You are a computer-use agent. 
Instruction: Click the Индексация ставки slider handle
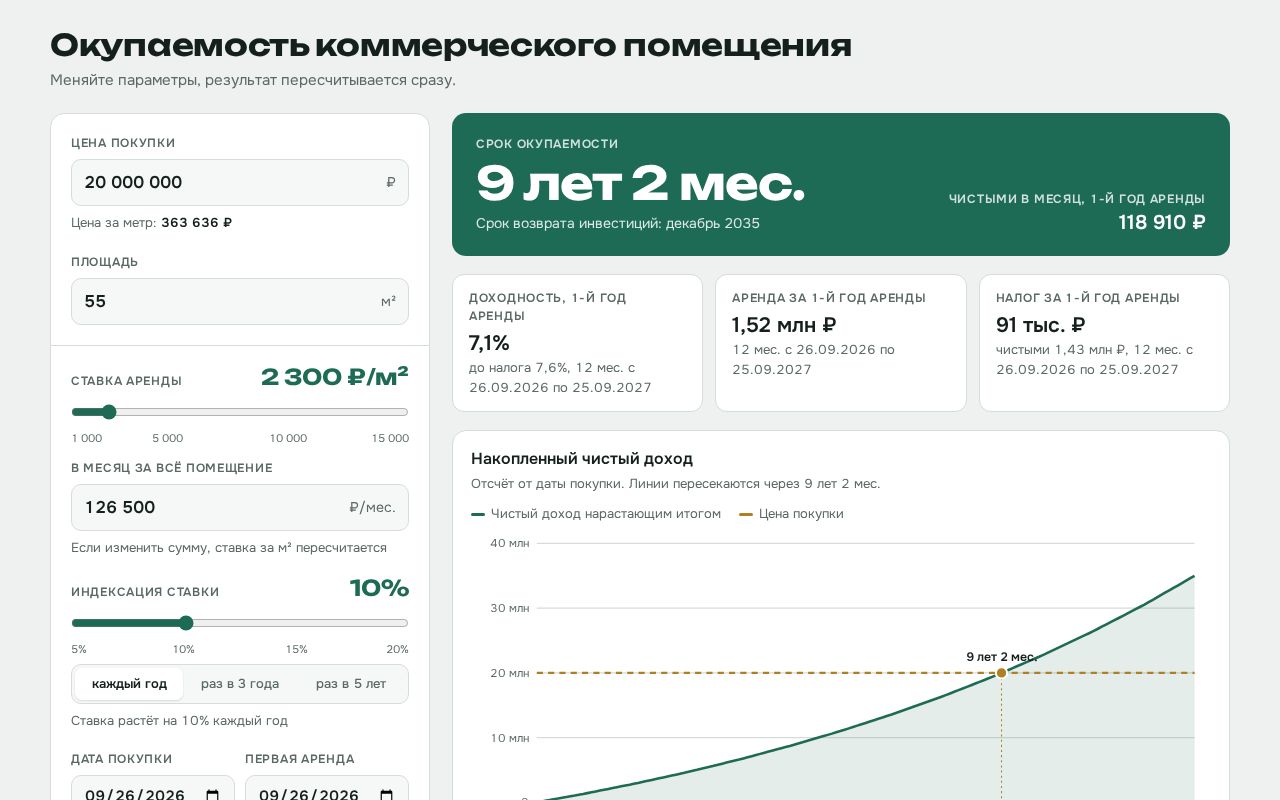coord(185,623)
